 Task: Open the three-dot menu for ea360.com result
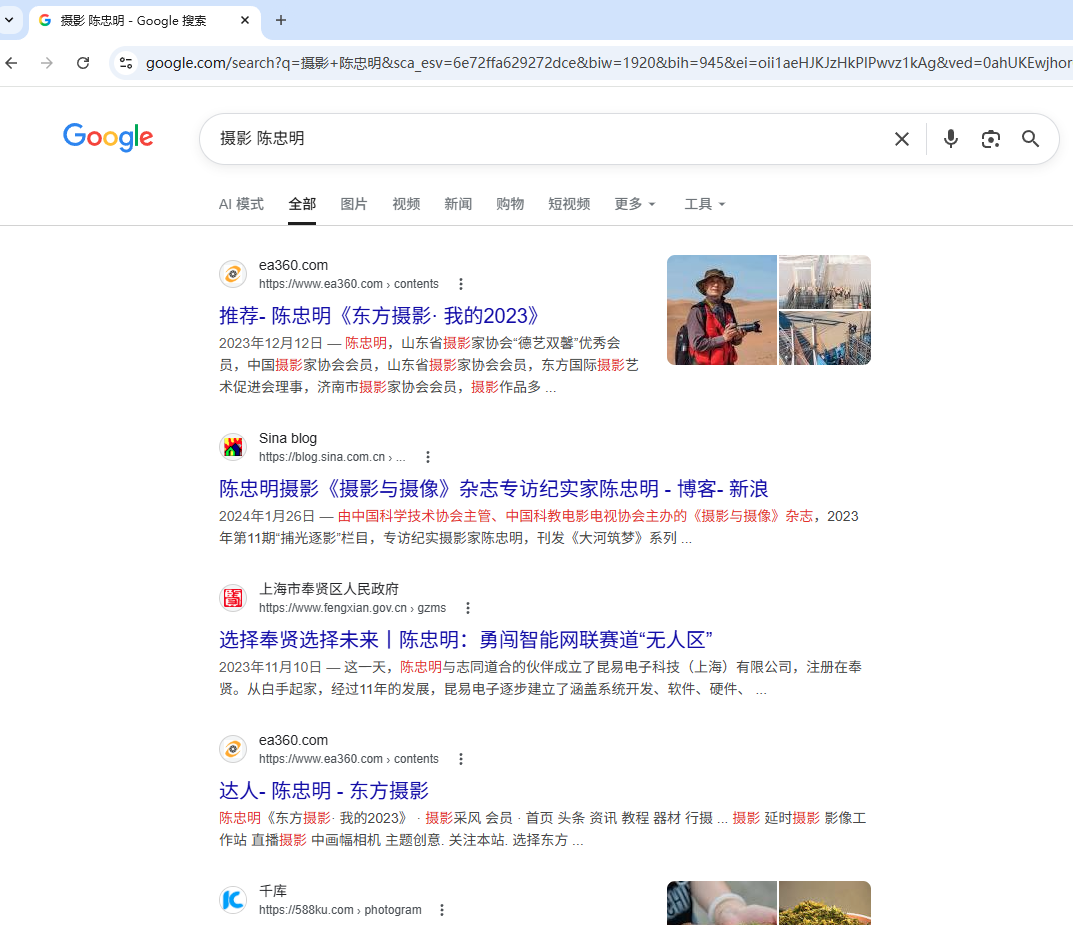(461, 283)
